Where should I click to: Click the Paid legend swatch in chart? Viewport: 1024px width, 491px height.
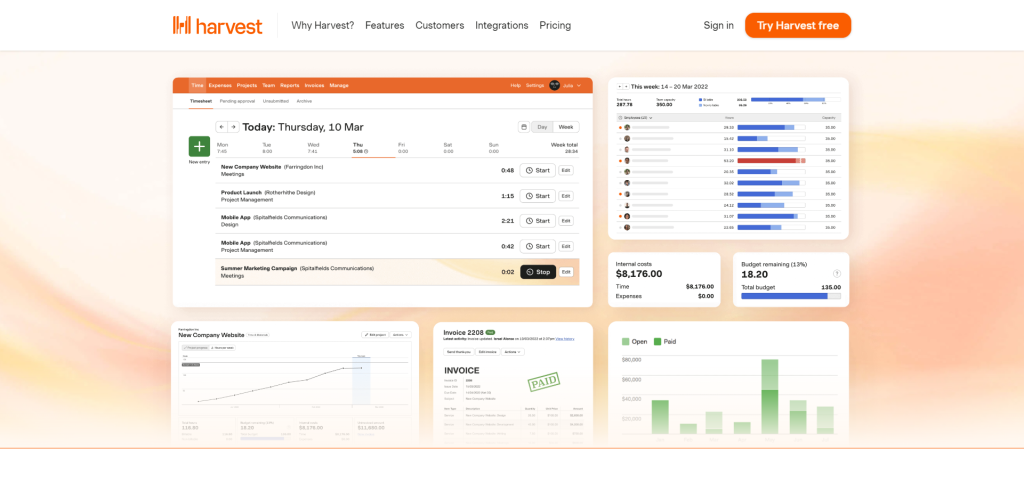658,341
